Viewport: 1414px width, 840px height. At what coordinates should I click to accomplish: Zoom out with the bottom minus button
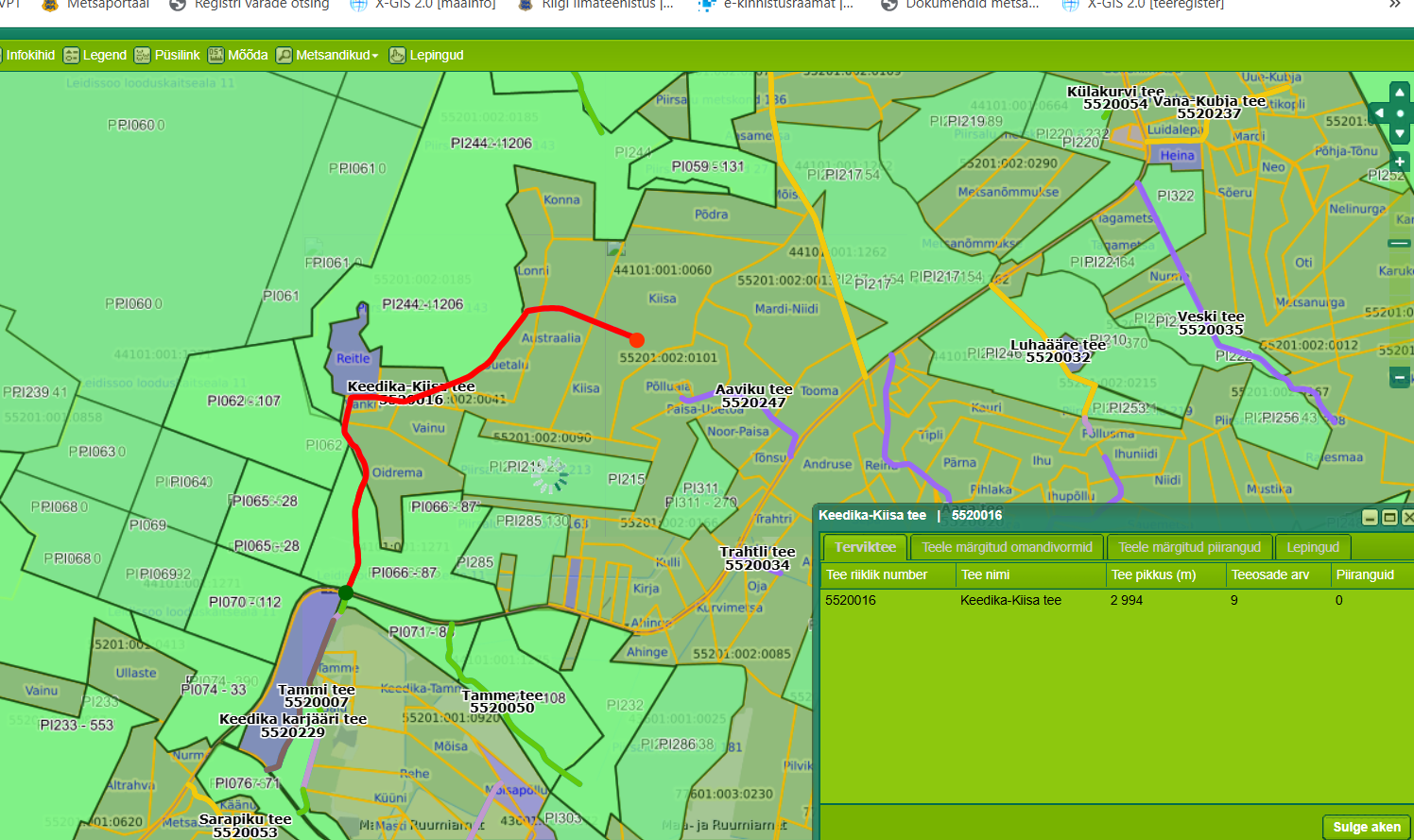click(x=1400, y=377)
